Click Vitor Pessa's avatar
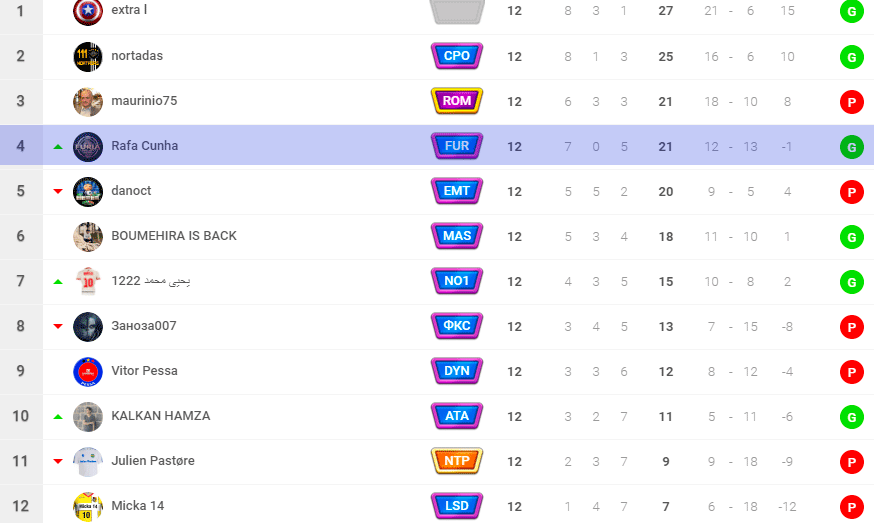Image resolution: width=874 pixels, height=523 pixels. coord(88,371)
